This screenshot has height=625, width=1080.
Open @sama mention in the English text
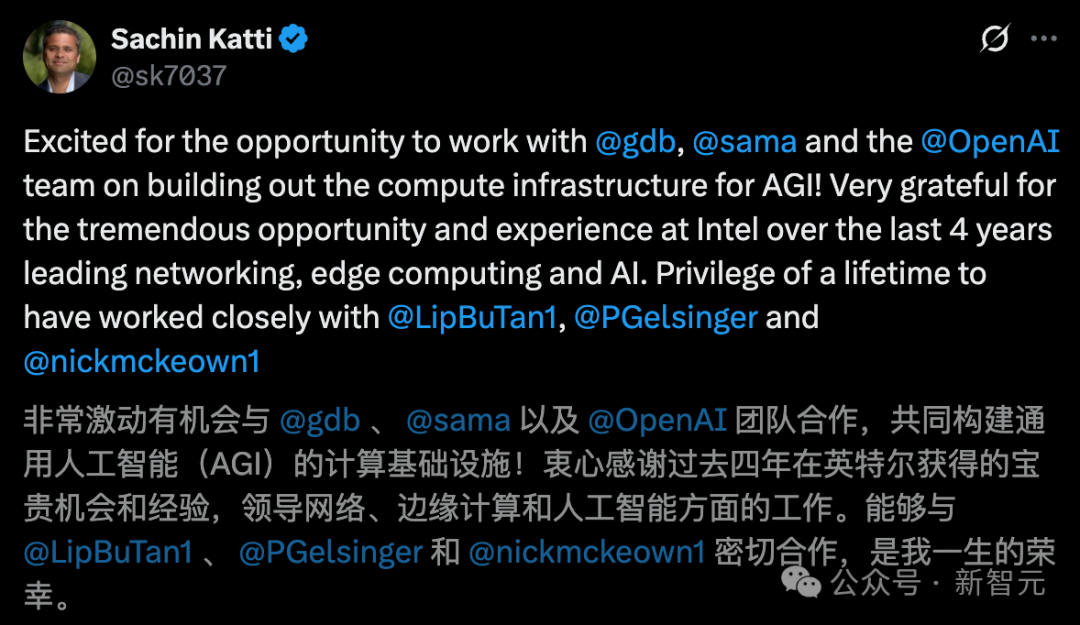(744, 141)
